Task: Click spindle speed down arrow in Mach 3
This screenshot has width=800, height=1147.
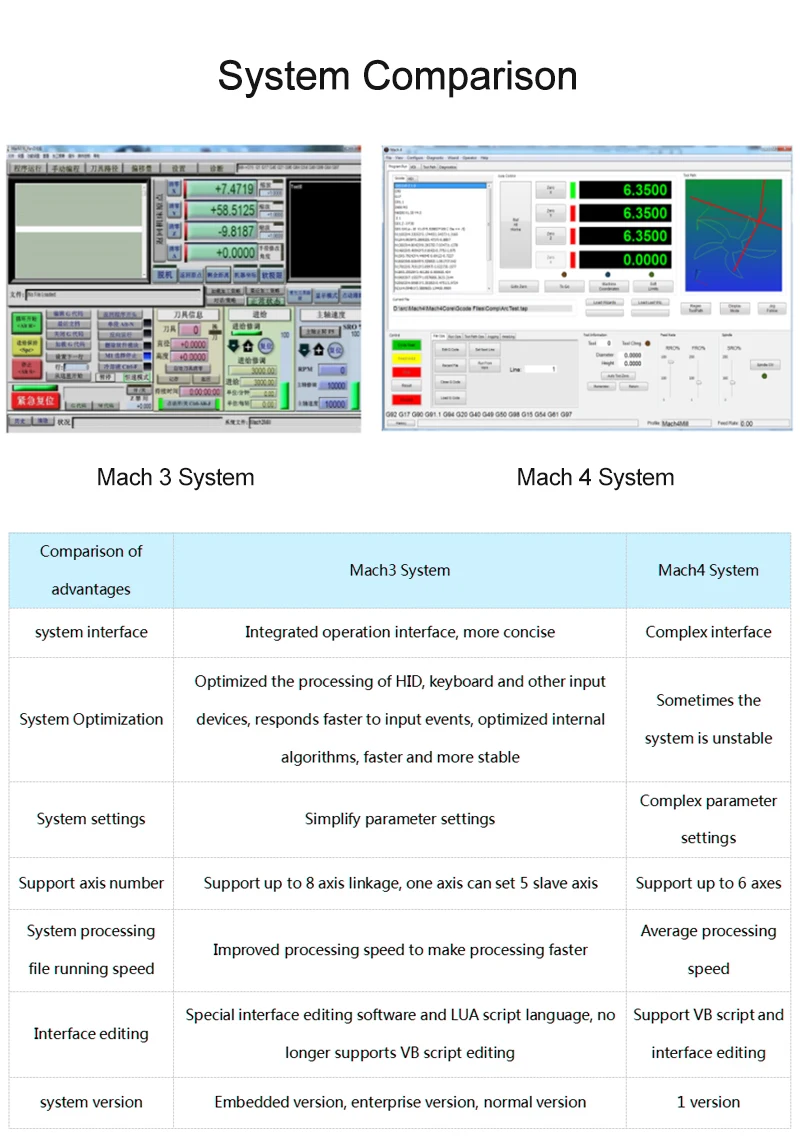Action: point(304,350)
